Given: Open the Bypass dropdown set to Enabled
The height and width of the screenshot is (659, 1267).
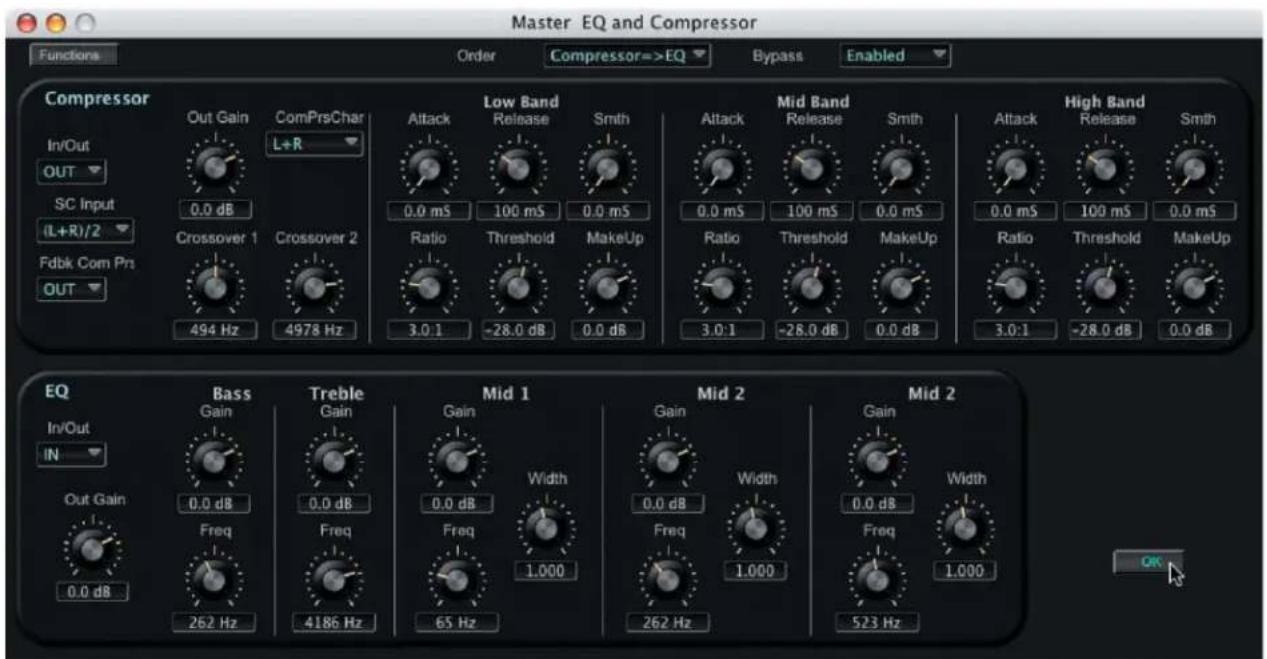Looking at the screenshot, I should (x=895, y=56).
